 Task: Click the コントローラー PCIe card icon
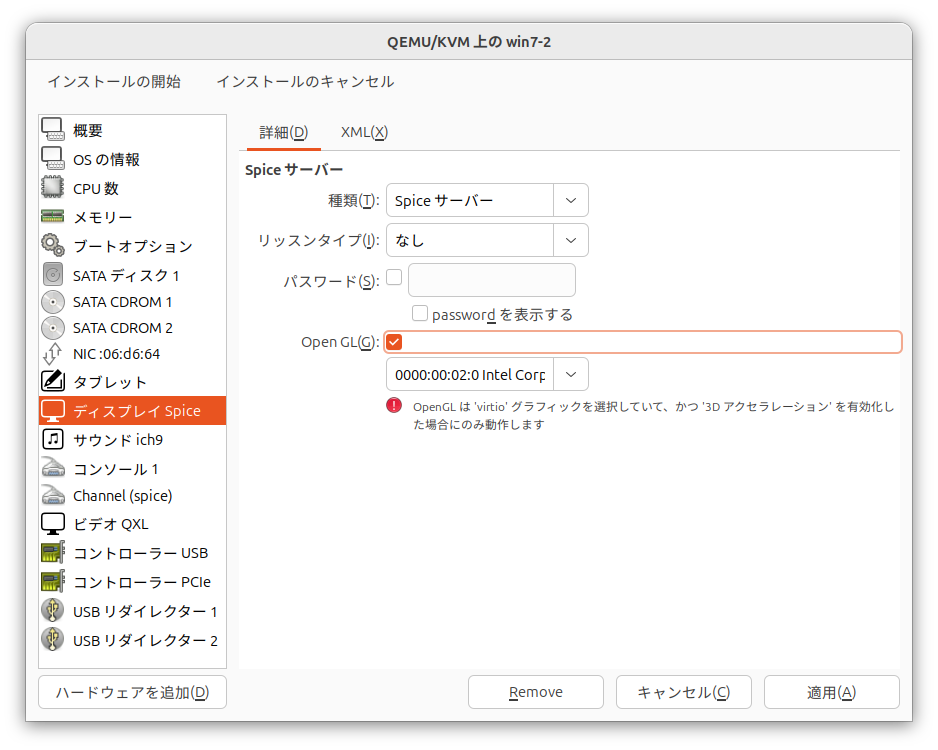click(x=53, y=581)
